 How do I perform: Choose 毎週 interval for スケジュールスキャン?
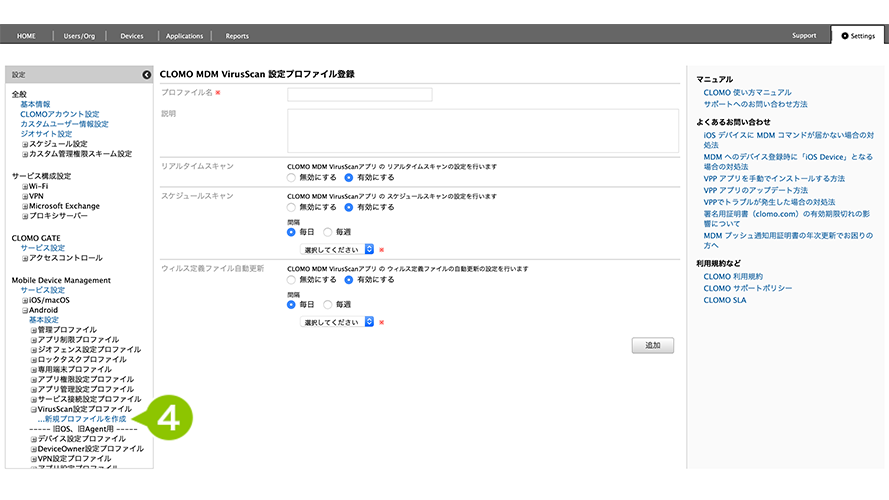pos(328,232)
